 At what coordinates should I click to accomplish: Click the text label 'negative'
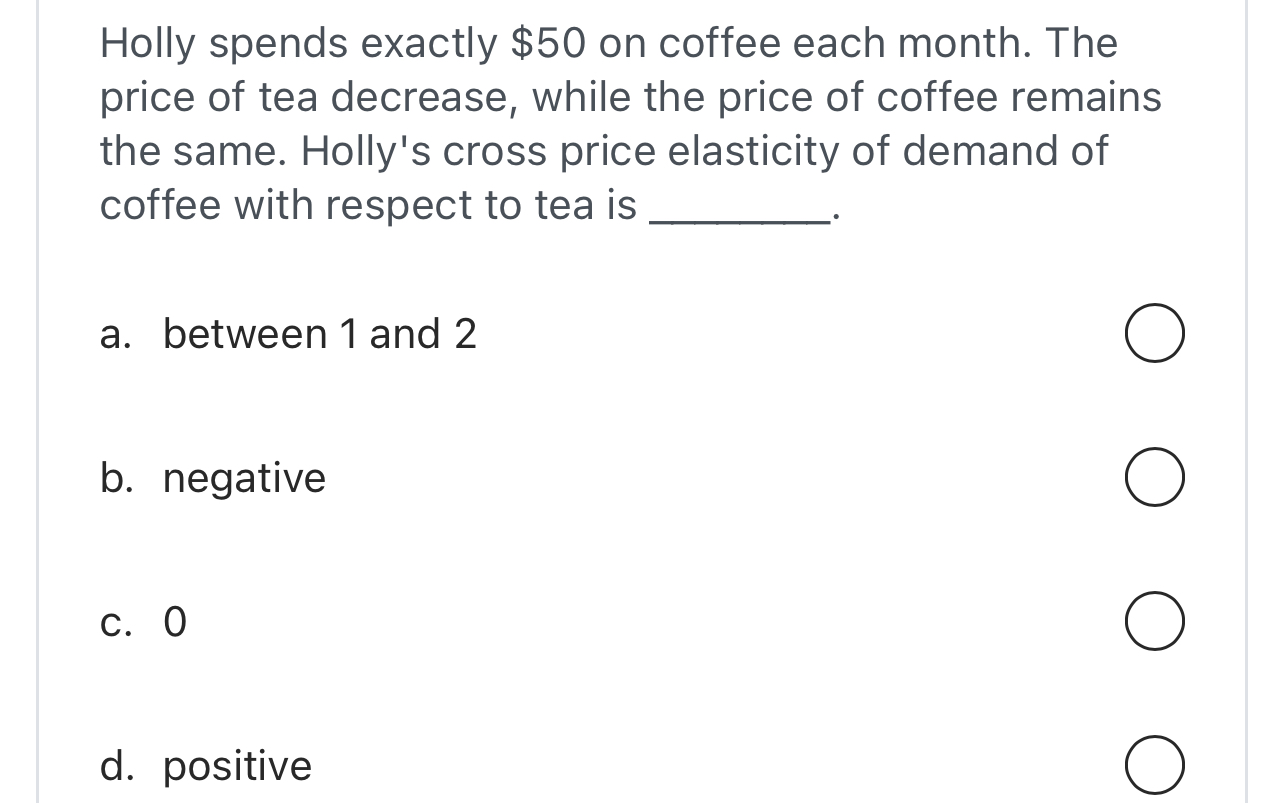pos(244,477)
